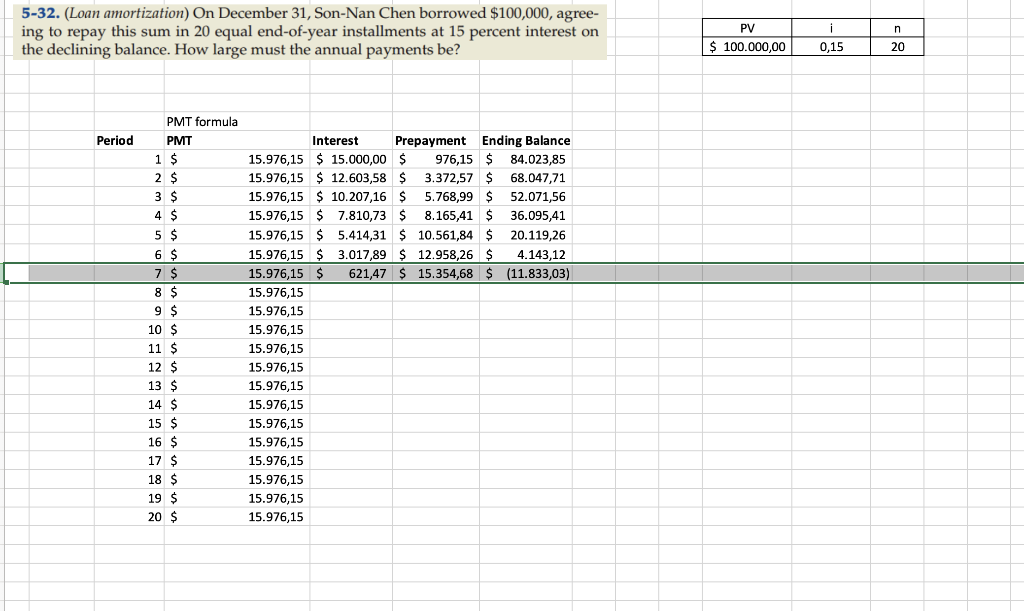Click period 13 cell

point(129,386)
